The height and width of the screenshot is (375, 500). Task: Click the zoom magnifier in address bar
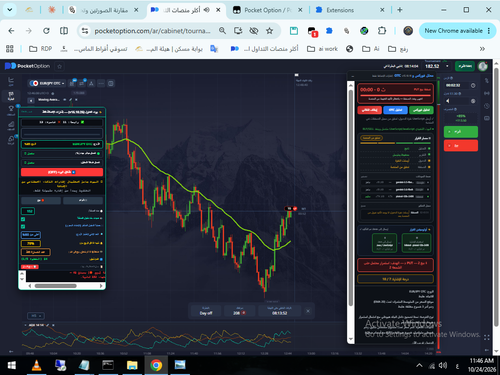(222, 31)
